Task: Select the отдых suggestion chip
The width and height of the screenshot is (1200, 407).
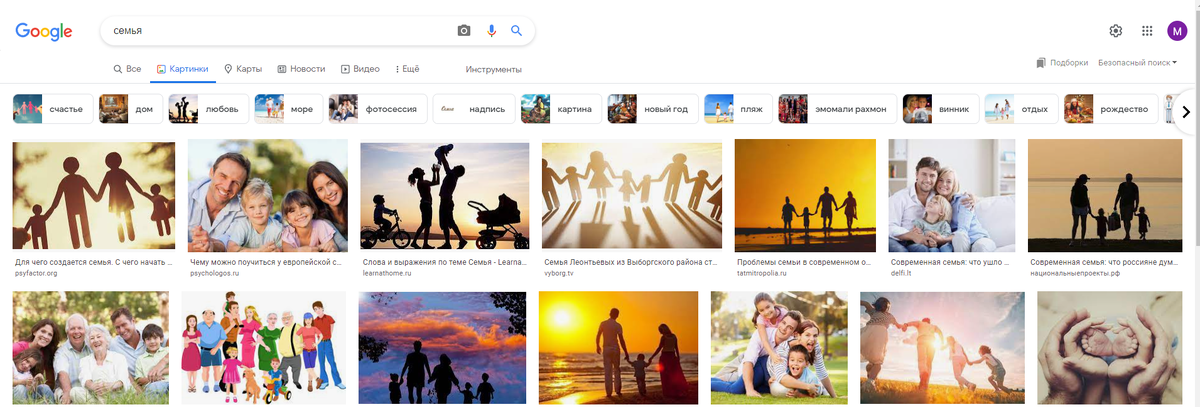Action: point(1022,108)
